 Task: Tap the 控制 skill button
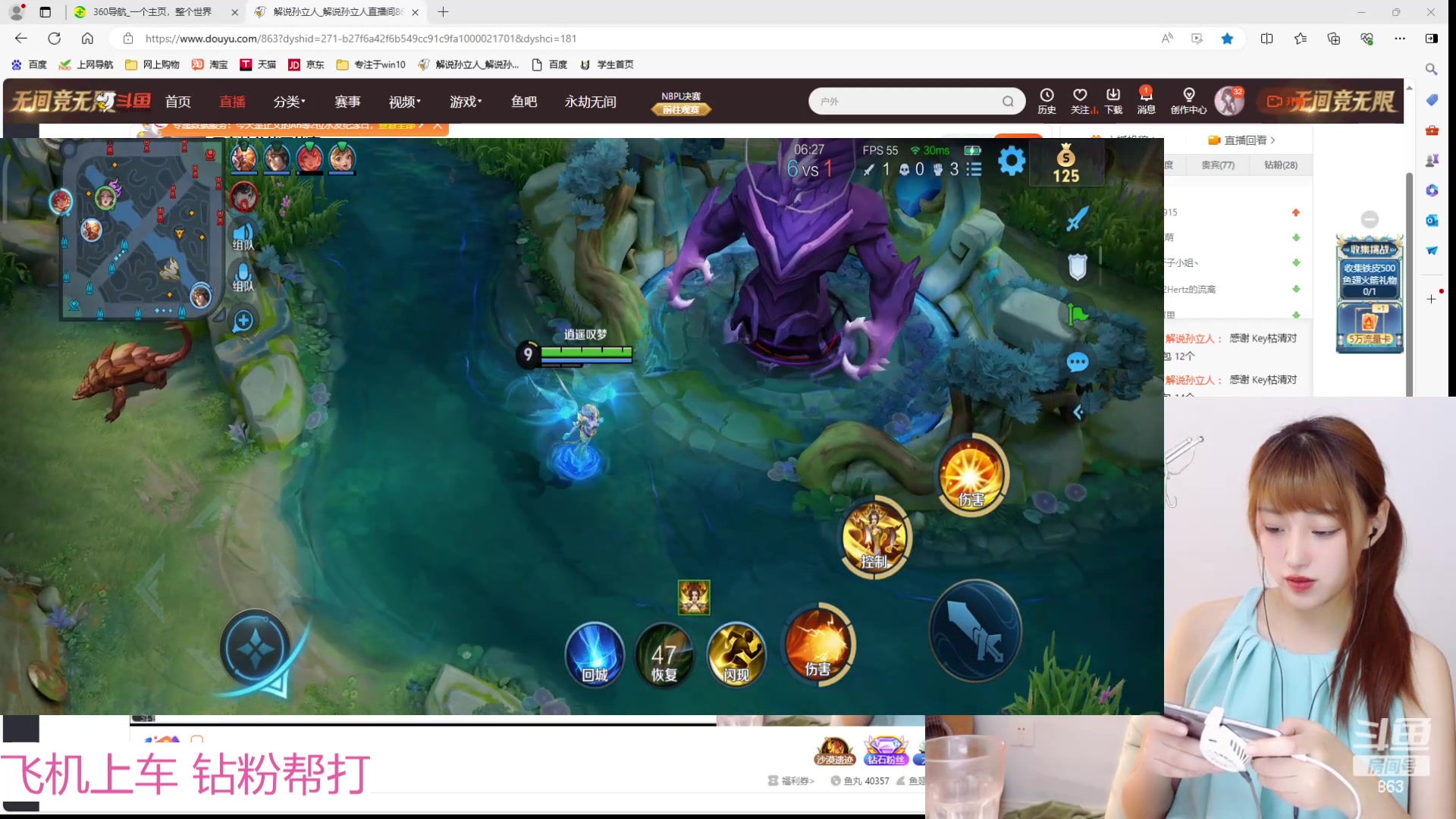tap(876, 537)
